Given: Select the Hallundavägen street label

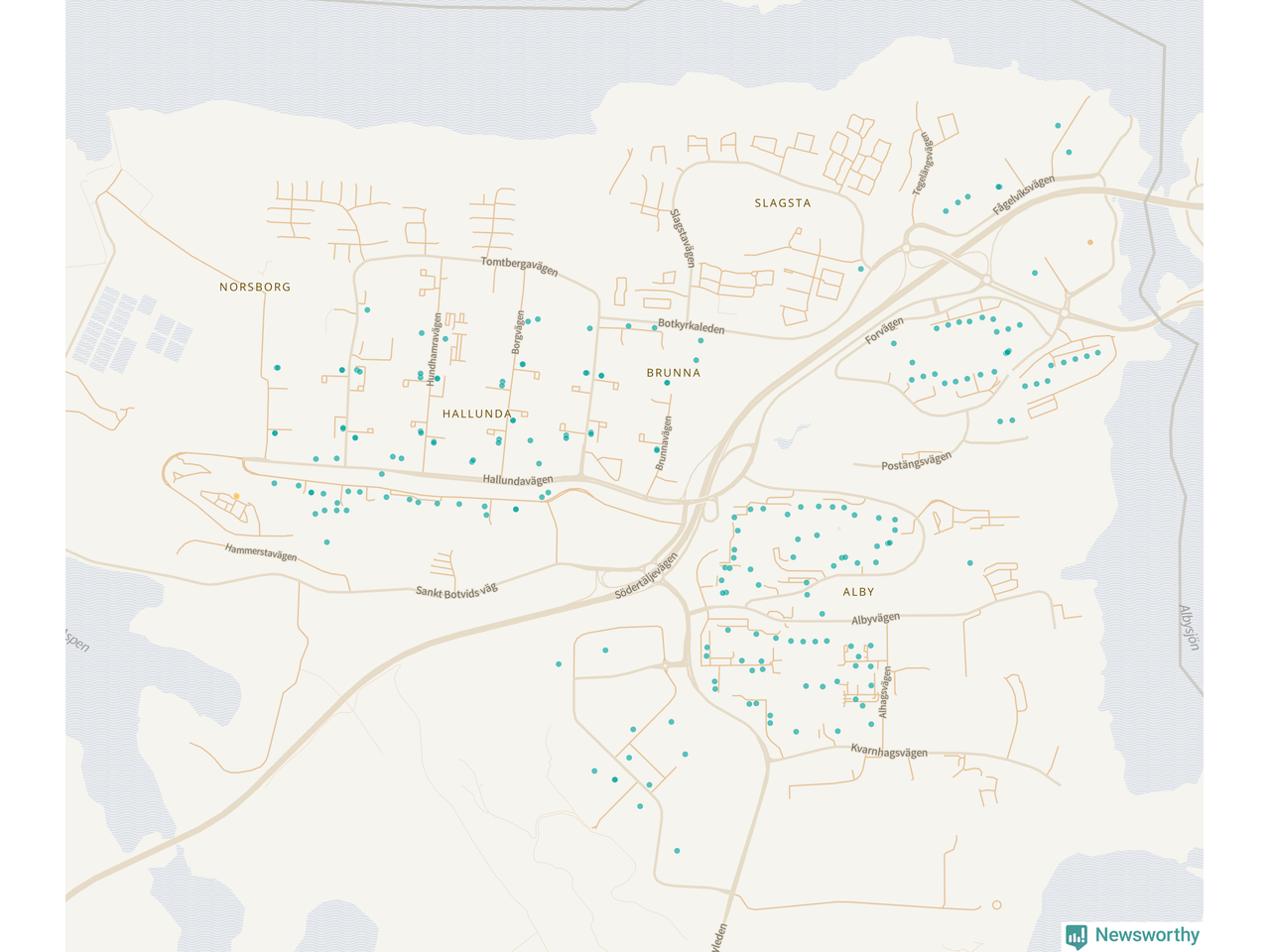Looking at the screenshot, I should point(517,480).
